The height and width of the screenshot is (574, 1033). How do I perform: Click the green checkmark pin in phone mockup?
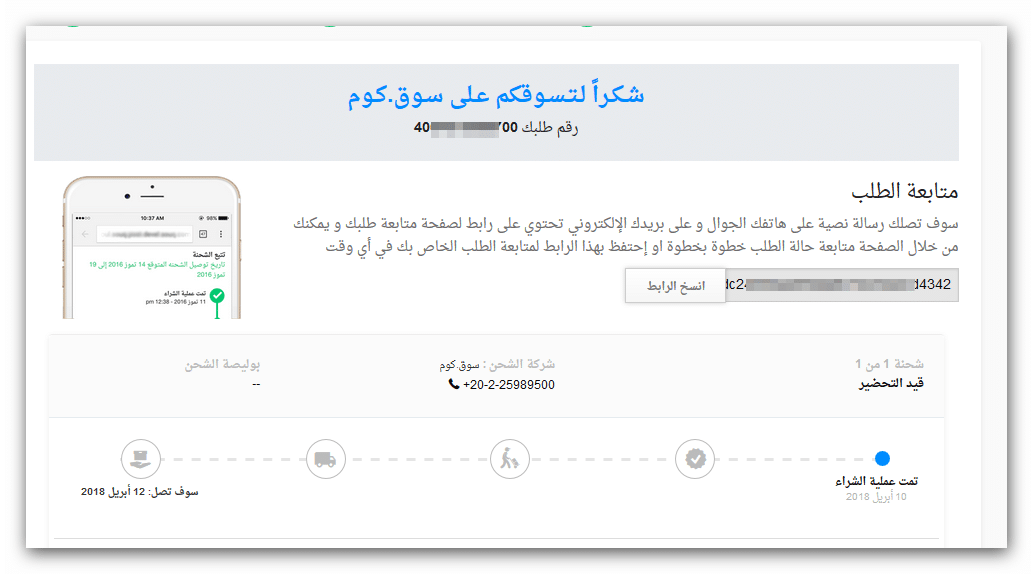217,297
